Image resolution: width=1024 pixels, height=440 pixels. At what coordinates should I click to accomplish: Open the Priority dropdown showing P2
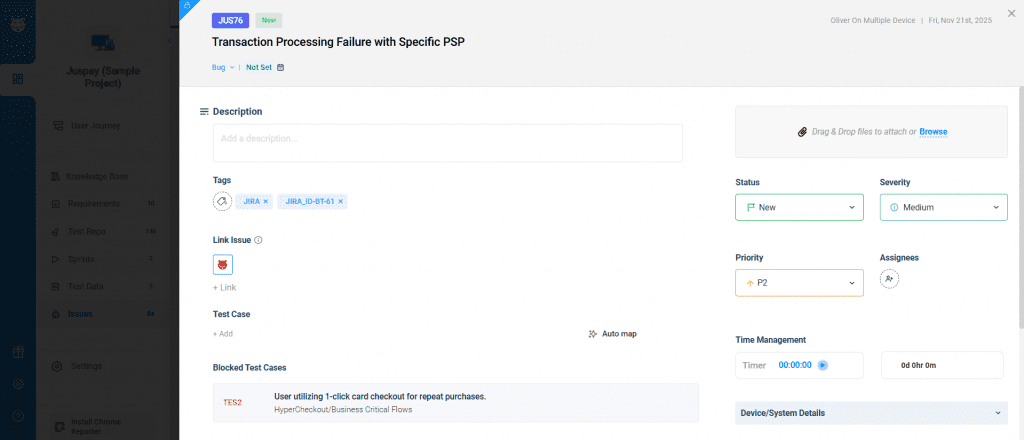pyautogui.click(x=798, y=283)
